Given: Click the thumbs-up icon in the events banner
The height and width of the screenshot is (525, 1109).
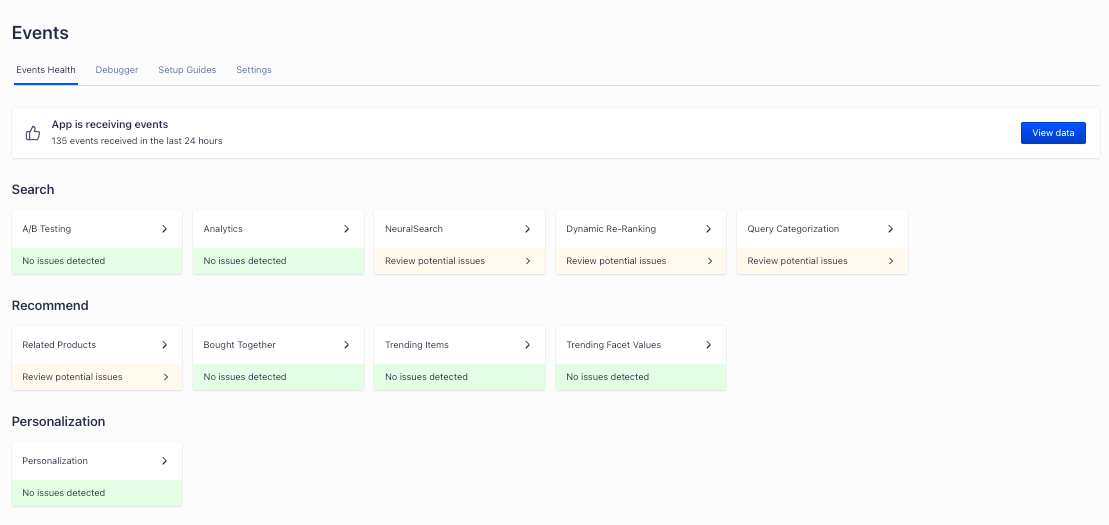Looking at the screenshot, I should click(33, 133).
